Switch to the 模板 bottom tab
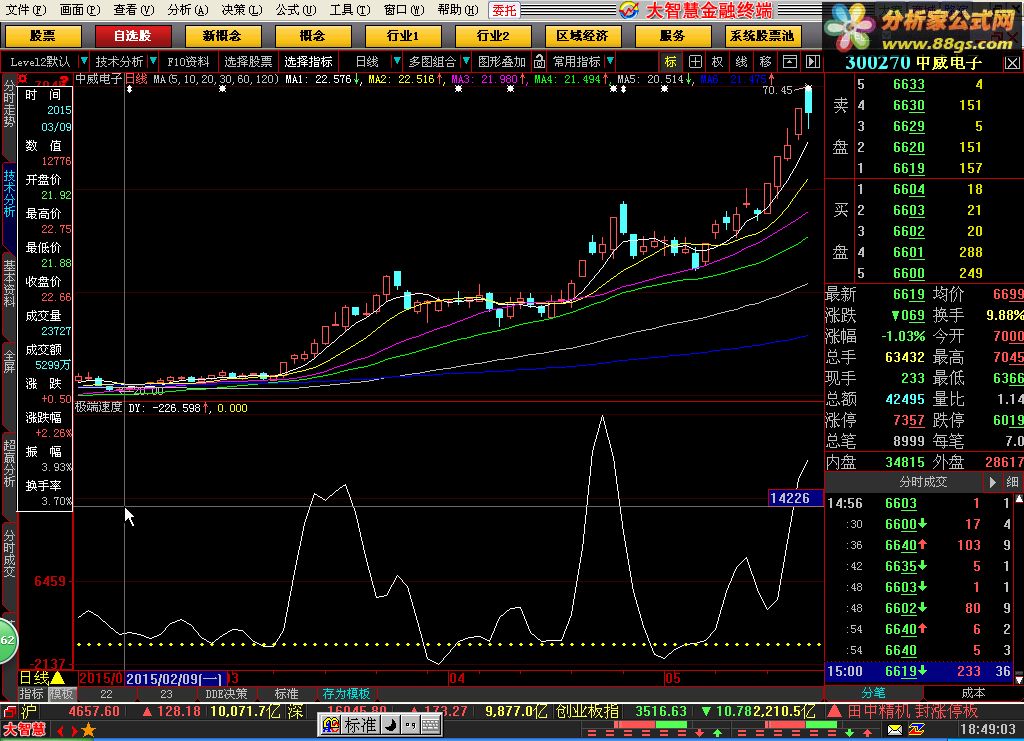This screenshot has width=1024, height=741. pyautogui.click(x=61, y=693)
